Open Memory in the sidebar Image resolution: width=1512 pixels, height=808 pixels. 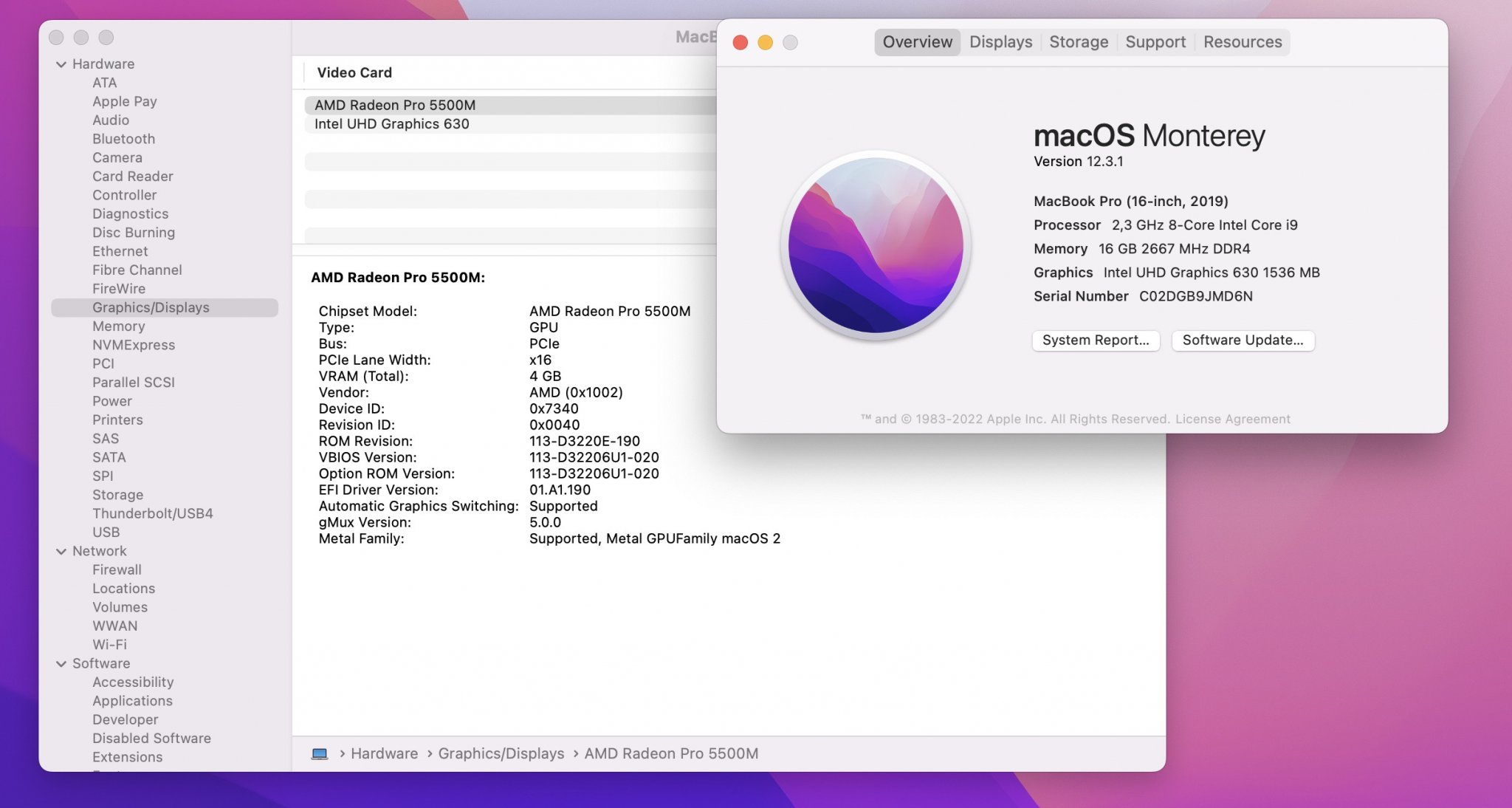click(x=119, y=326)
